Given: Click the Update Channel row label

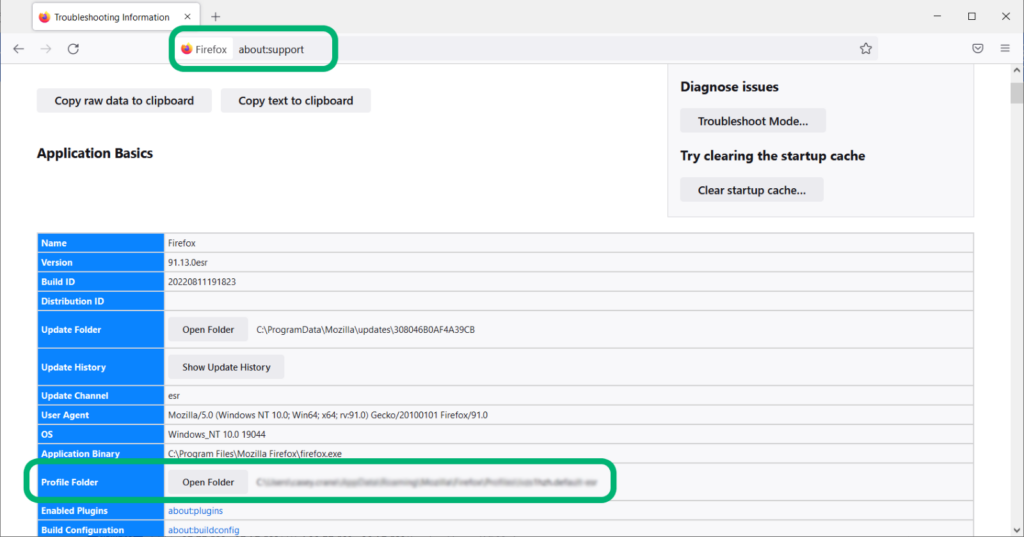Looking at the screenshot, I should click(74, 396).
